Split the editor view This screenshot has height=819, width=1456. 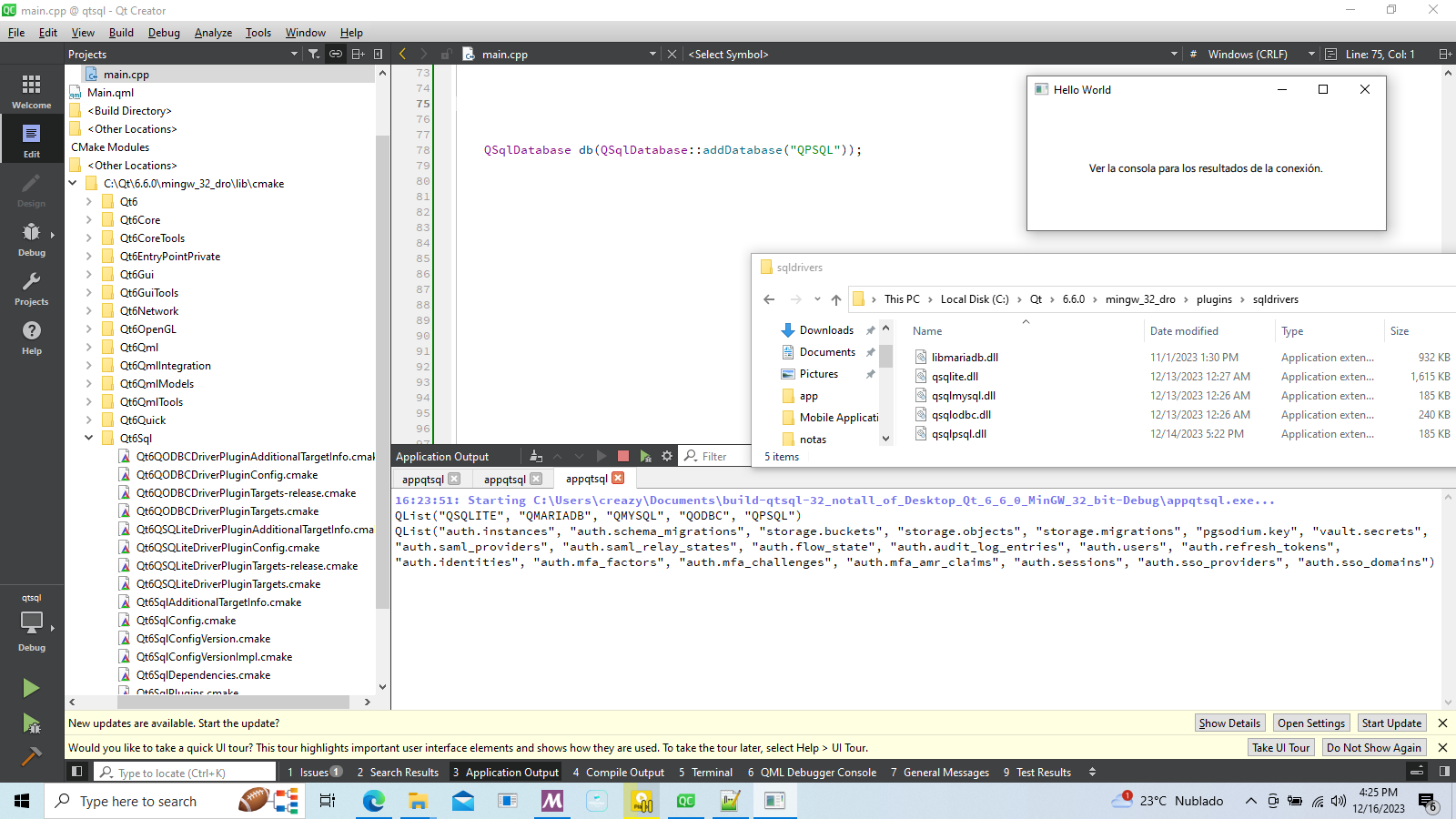pyautogui.click(x=1444, y=54)
